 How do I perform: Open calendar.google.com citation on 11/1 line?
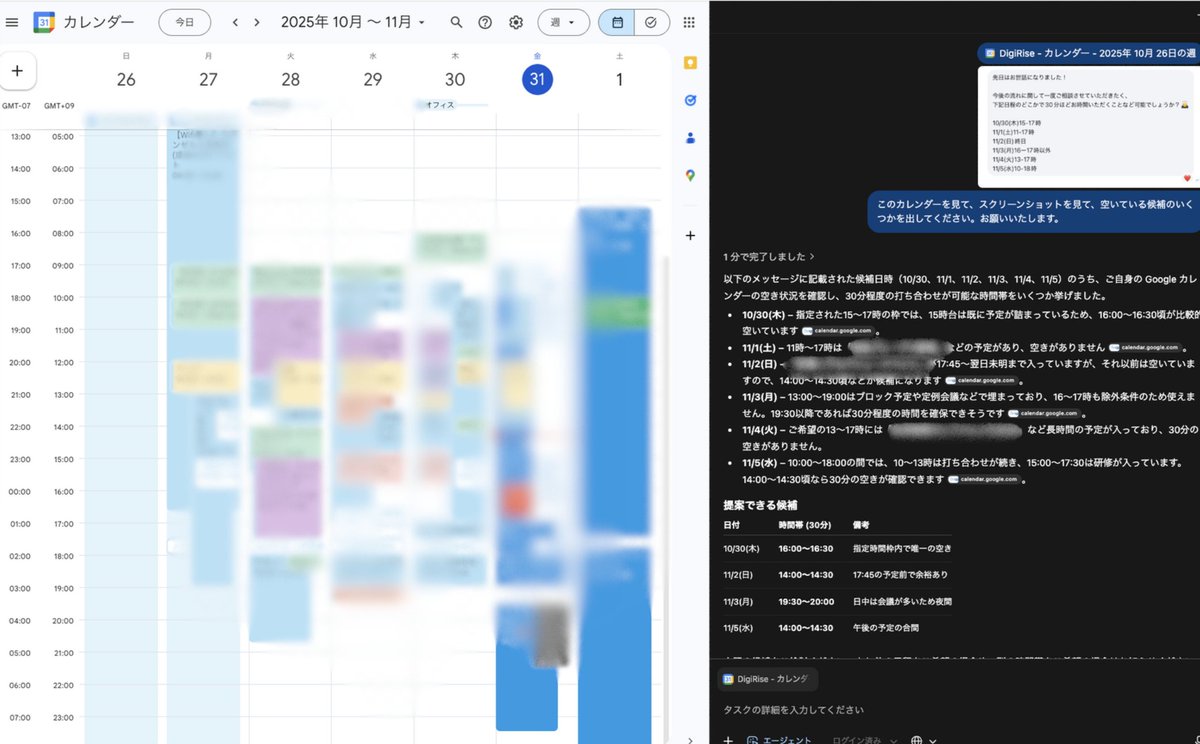pyautogui.click(x=1147, y=347)
